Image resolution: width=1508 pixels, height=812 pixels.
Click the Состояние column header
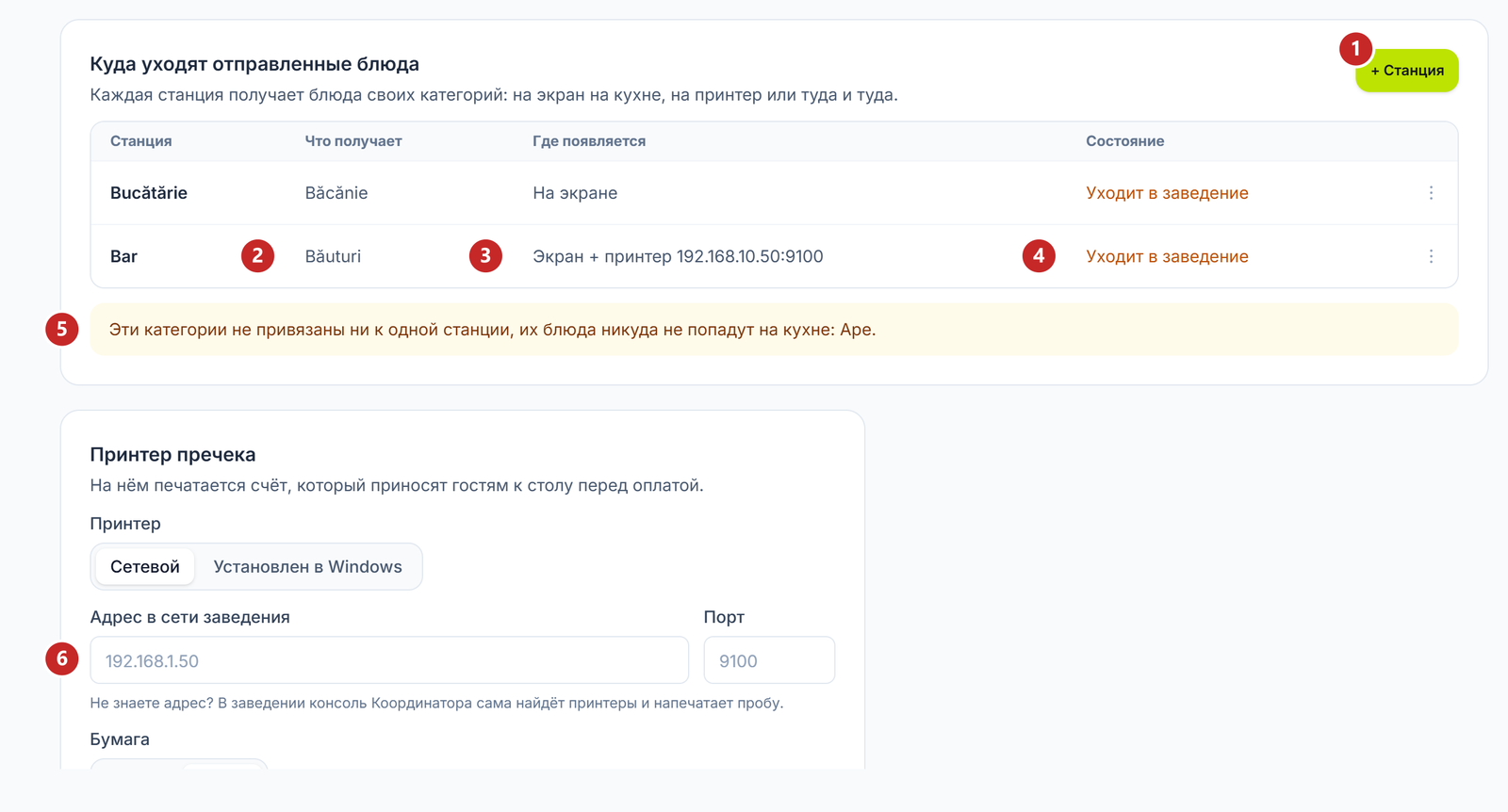(1124, 141)
